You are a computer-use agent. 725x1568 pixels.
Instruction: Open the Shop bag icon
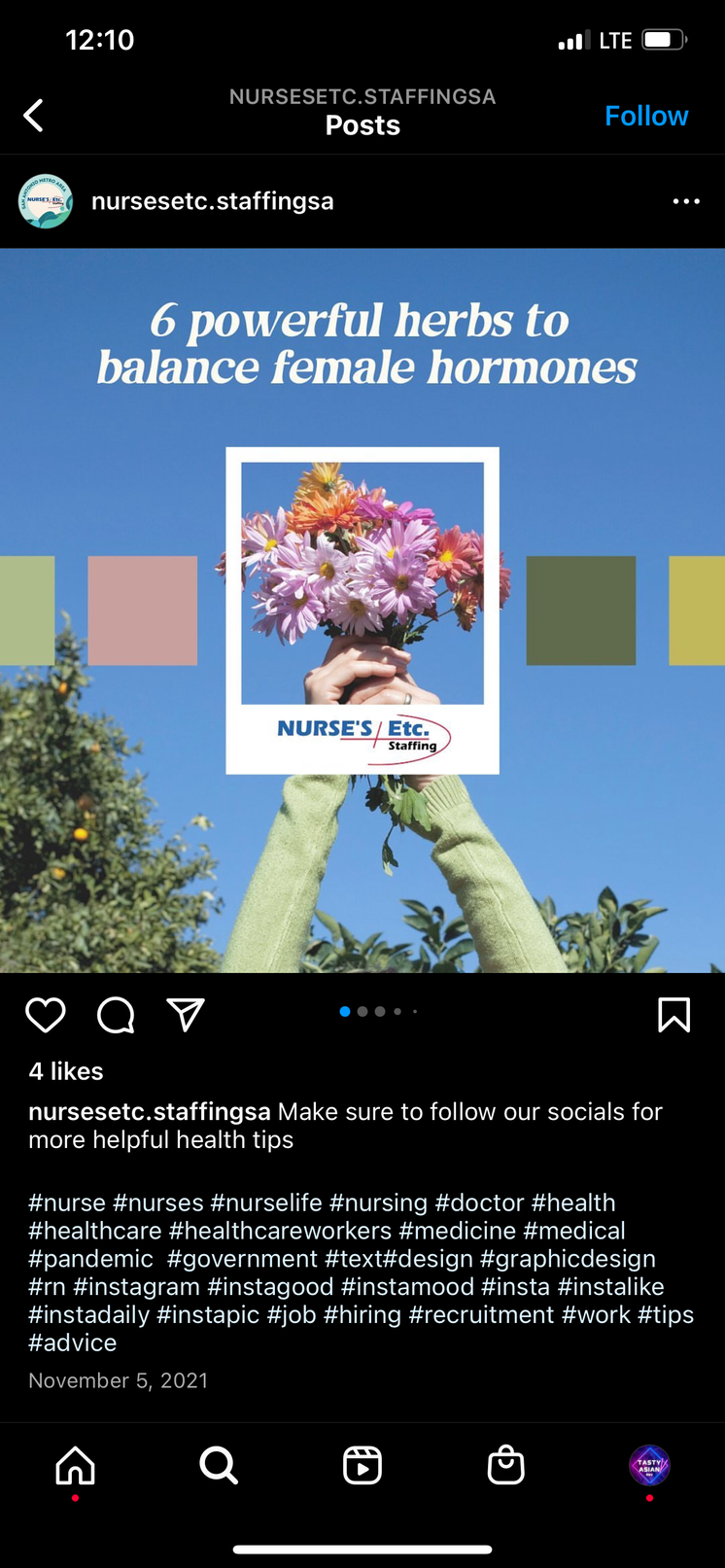tap(506, 1465)
